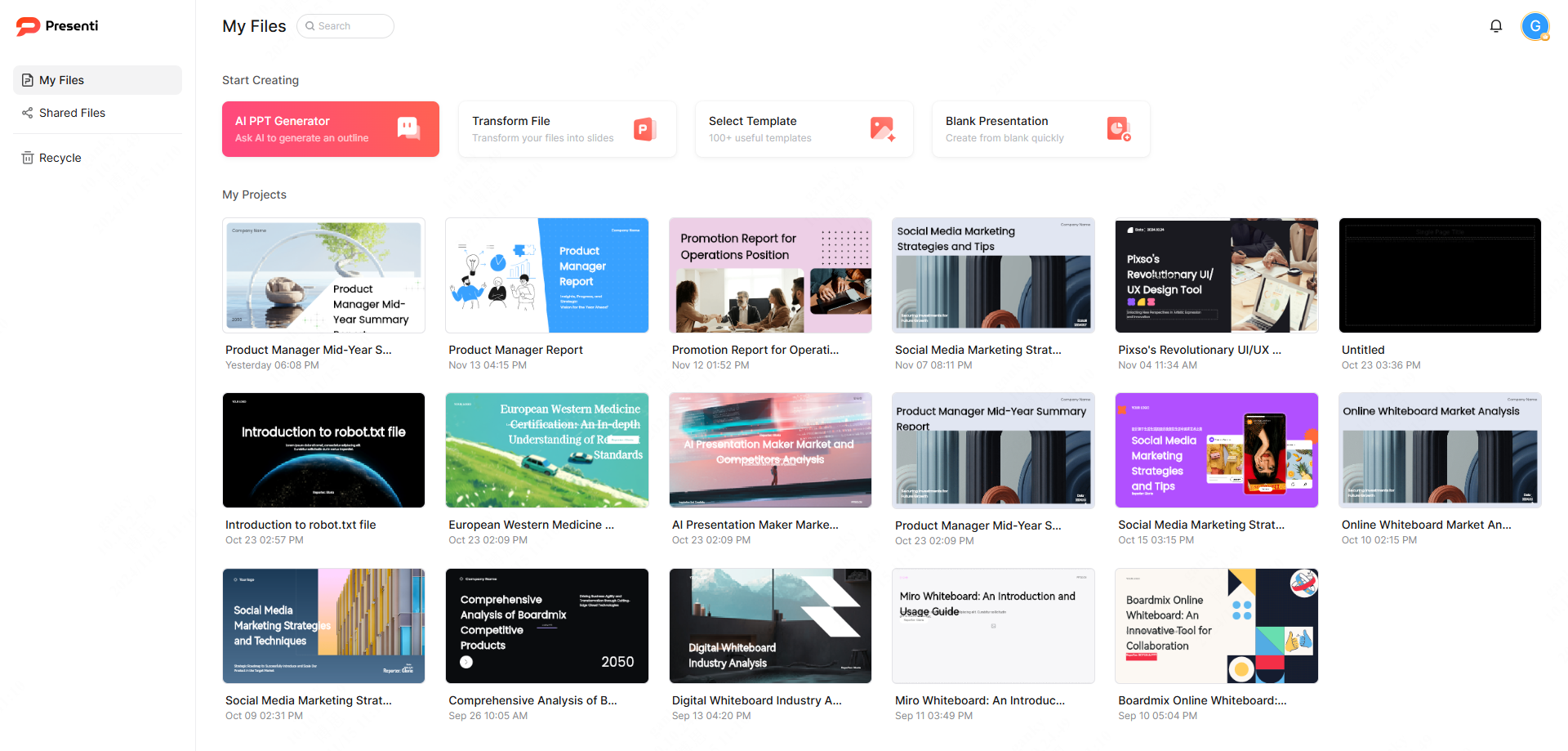Click the Shared Files share icon
Viewport: 1568px width, 751px height.
coord(28,113)
